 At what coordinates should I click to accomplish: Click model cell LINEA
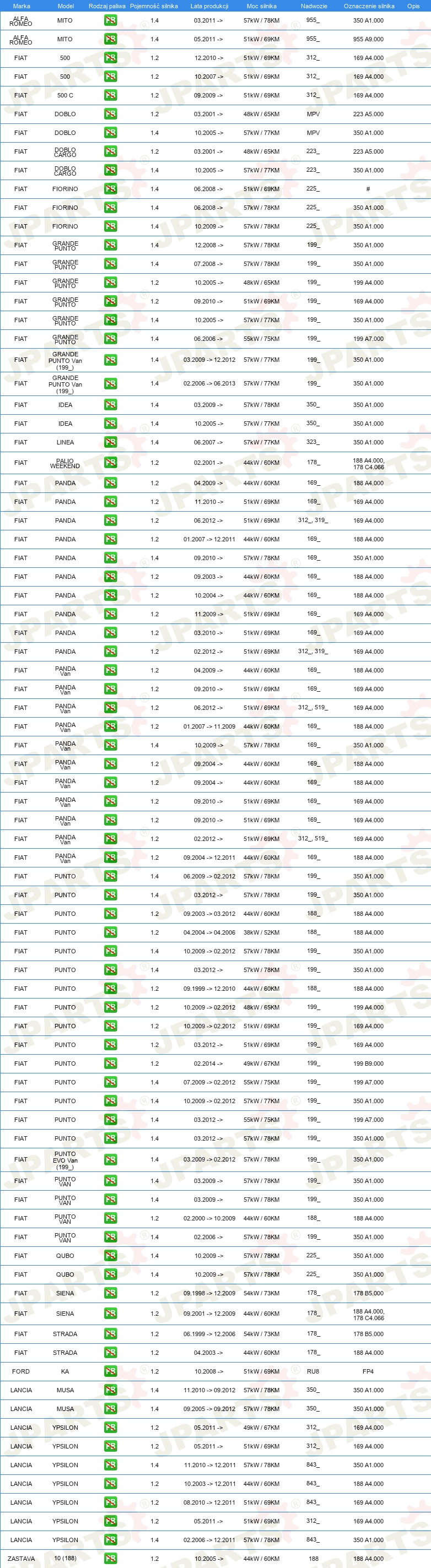pyautogui.click(x=65, y=442)
